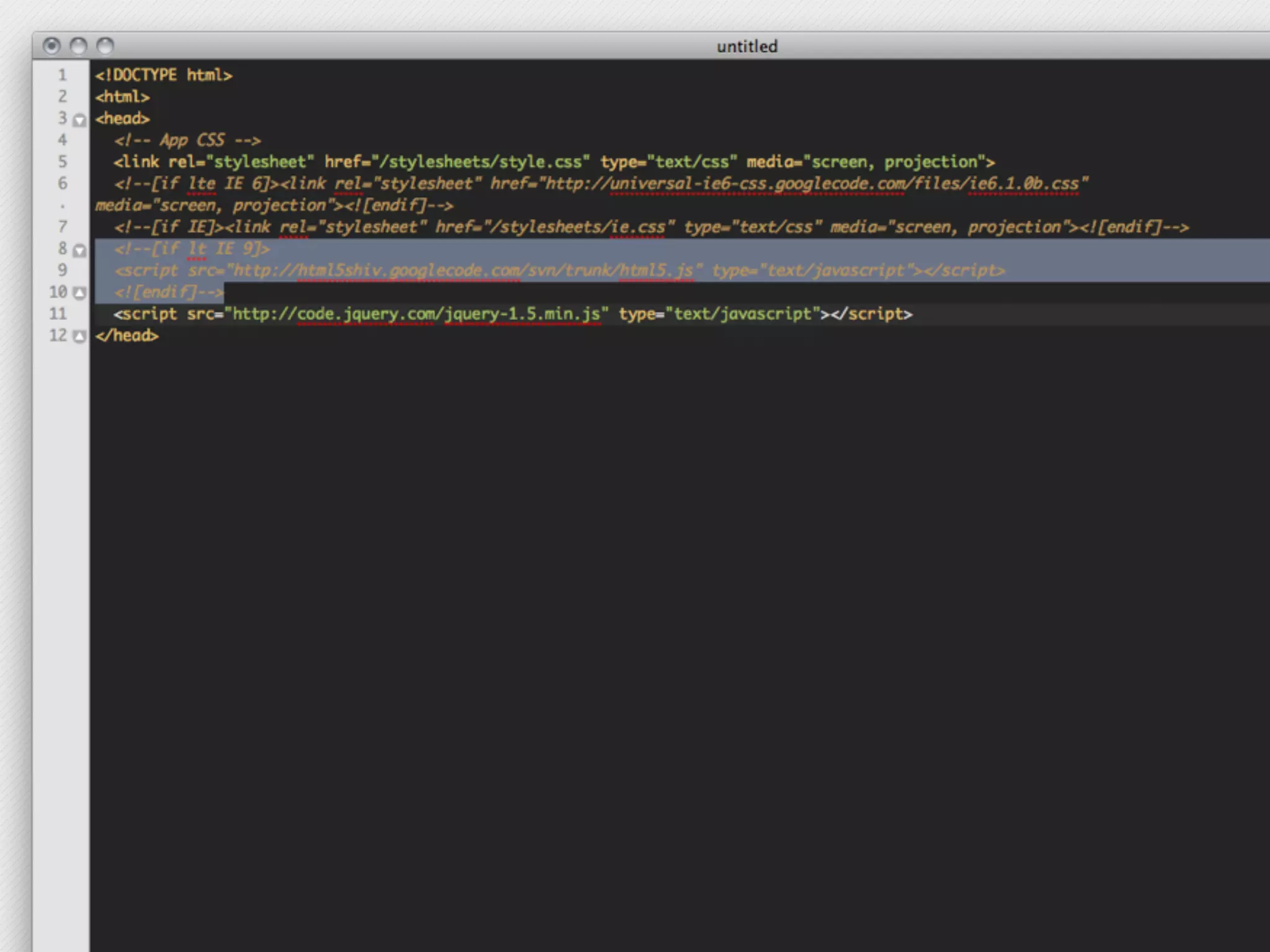Viewport: 1270px width, 952px height.
Task: Collapse the head tag fold on line 3
Action: click(x=79, y=120)
